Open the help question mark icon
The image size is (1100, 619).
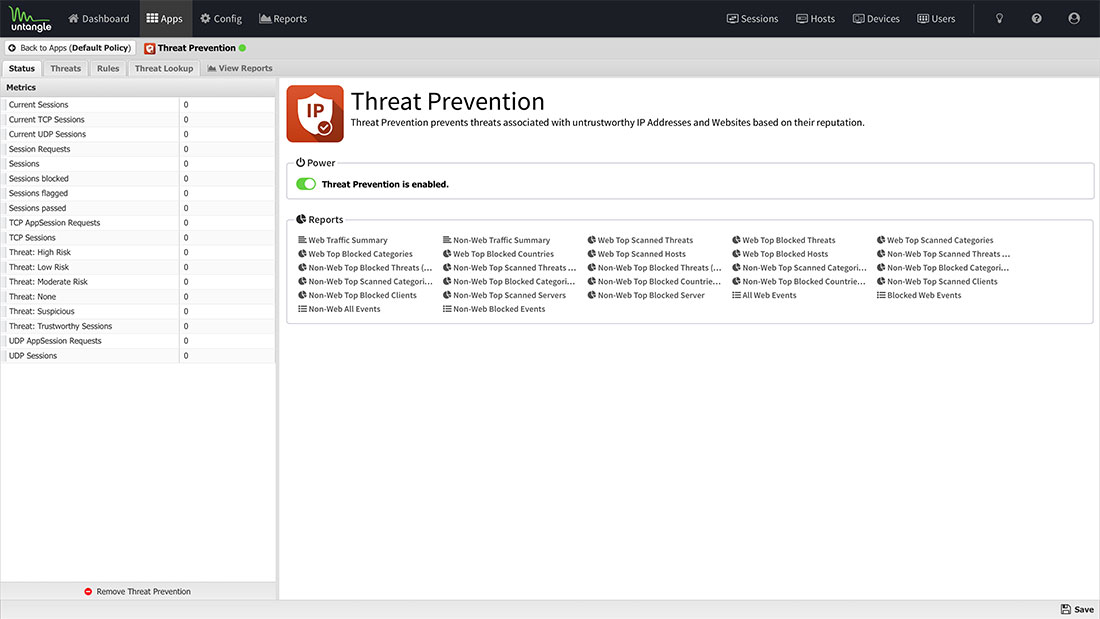pyautogui.click(x=1036, y=19)
